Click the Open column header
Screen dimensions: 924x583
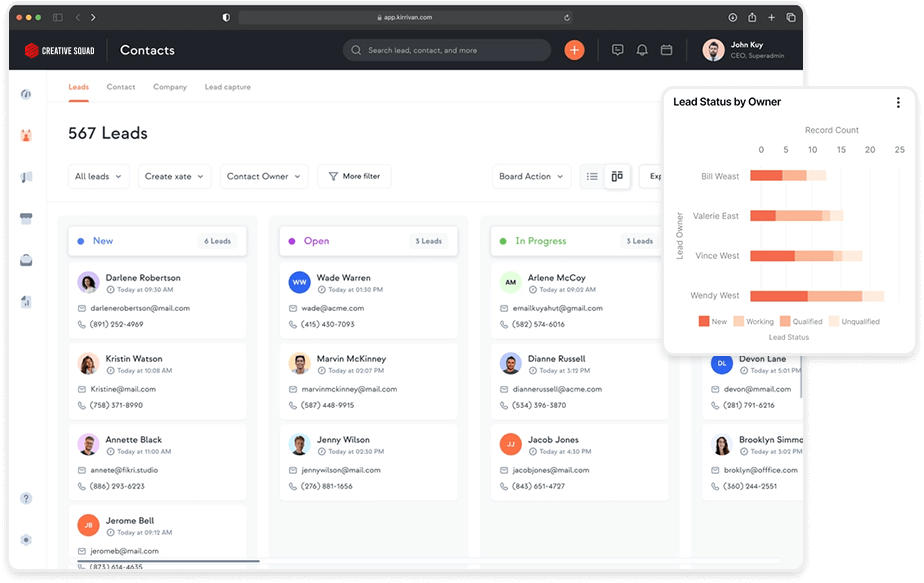point(368,241)
